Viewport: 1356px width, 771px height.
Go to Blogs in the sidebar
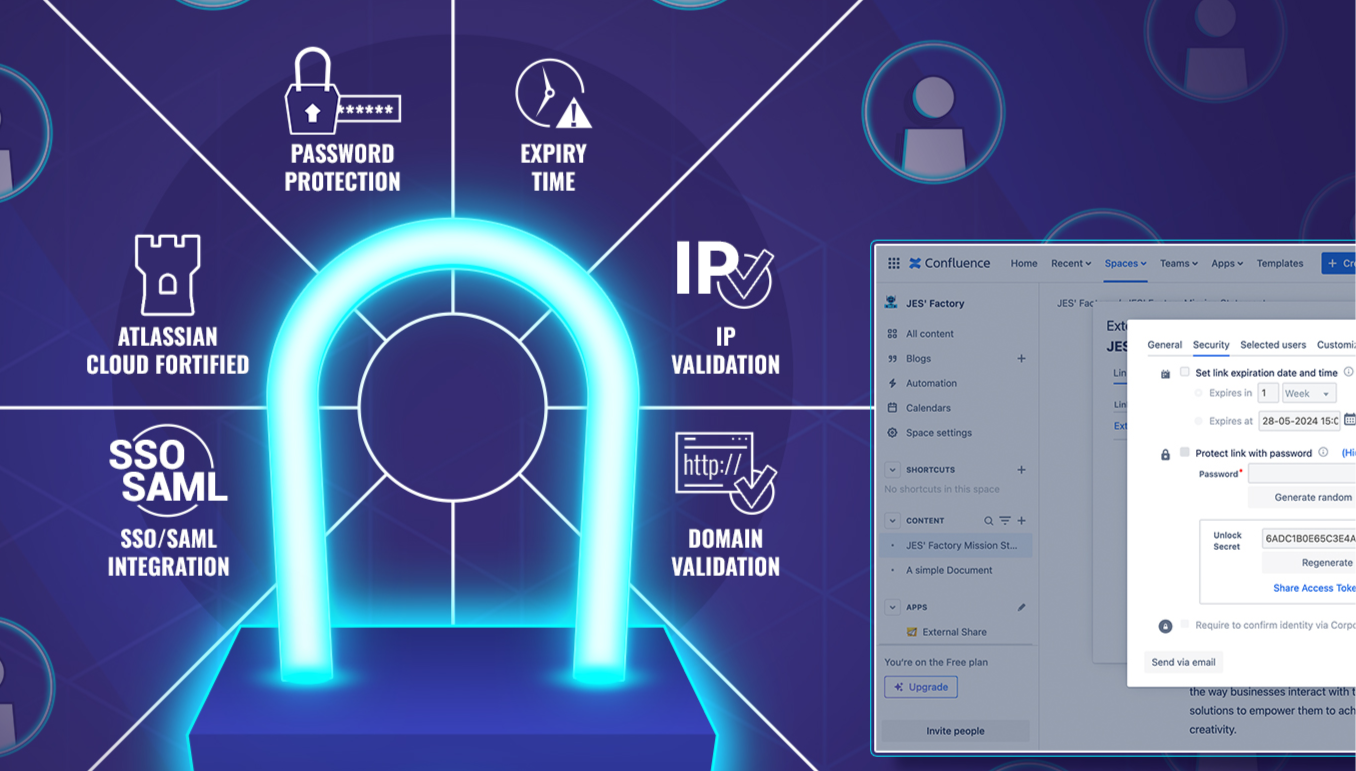[x=918, y=358]
